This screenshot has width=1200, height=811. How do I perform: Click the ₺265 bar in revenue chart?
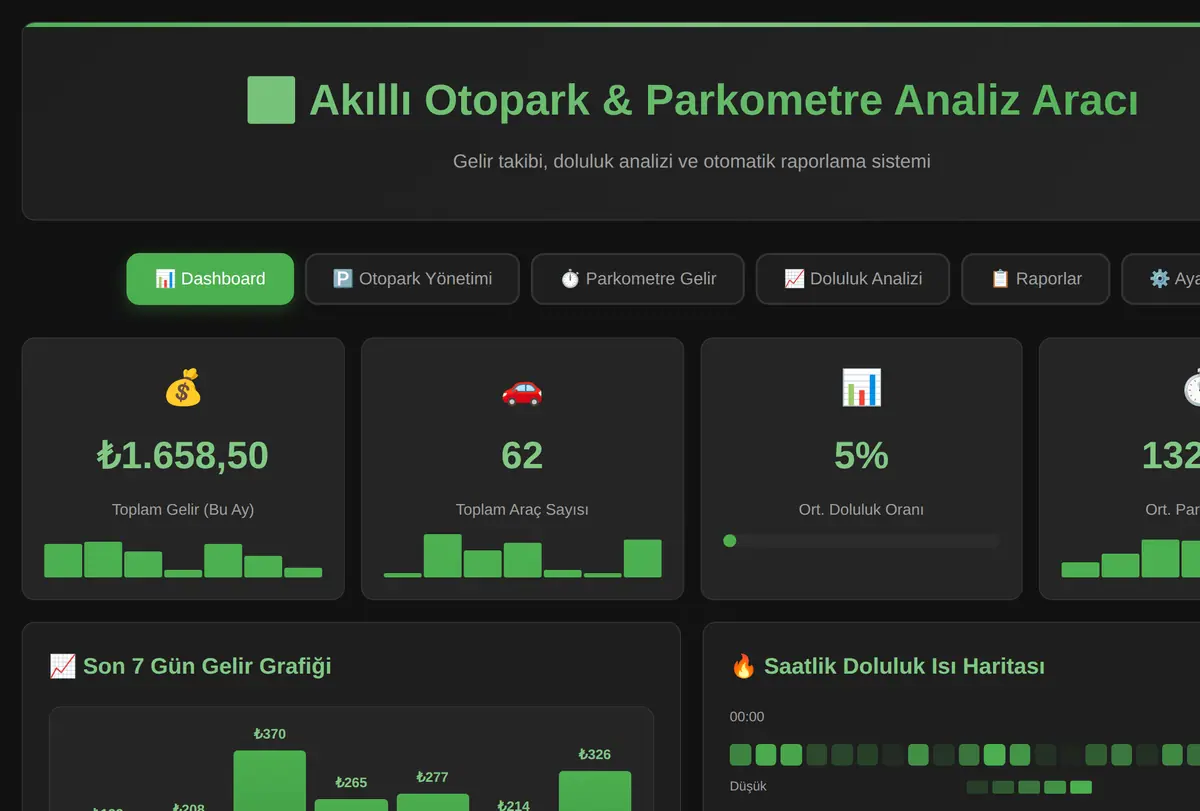(351, 804)
